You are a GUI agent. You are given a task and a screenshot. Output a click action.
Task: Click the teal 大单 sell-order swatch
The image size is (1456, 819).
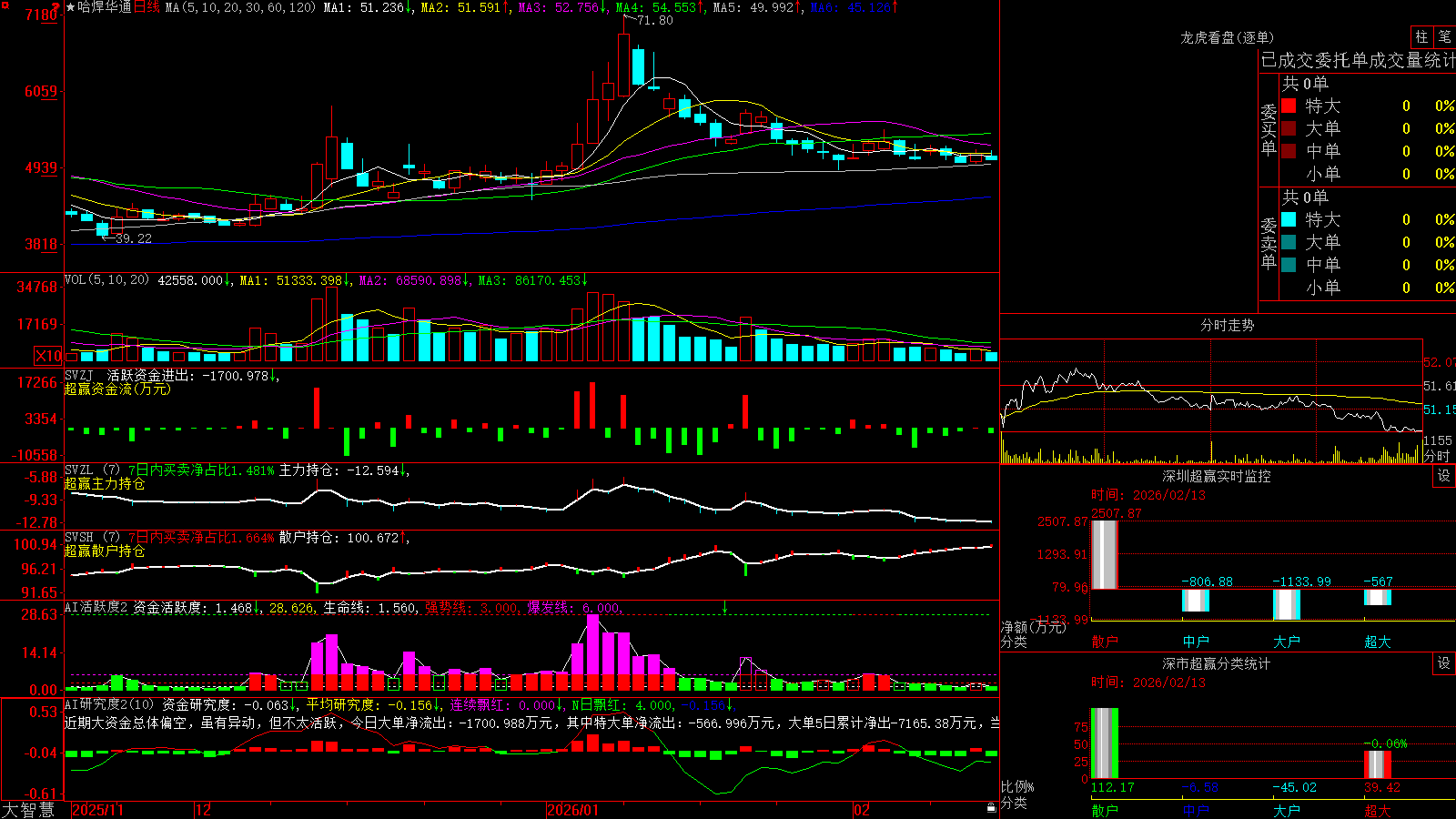(1289, 242)
